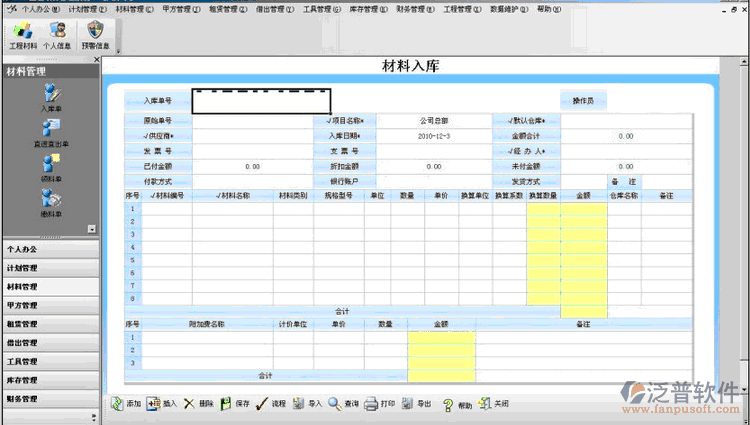Click the 流程 (Workflow) checkmark icon

[261, 403]
